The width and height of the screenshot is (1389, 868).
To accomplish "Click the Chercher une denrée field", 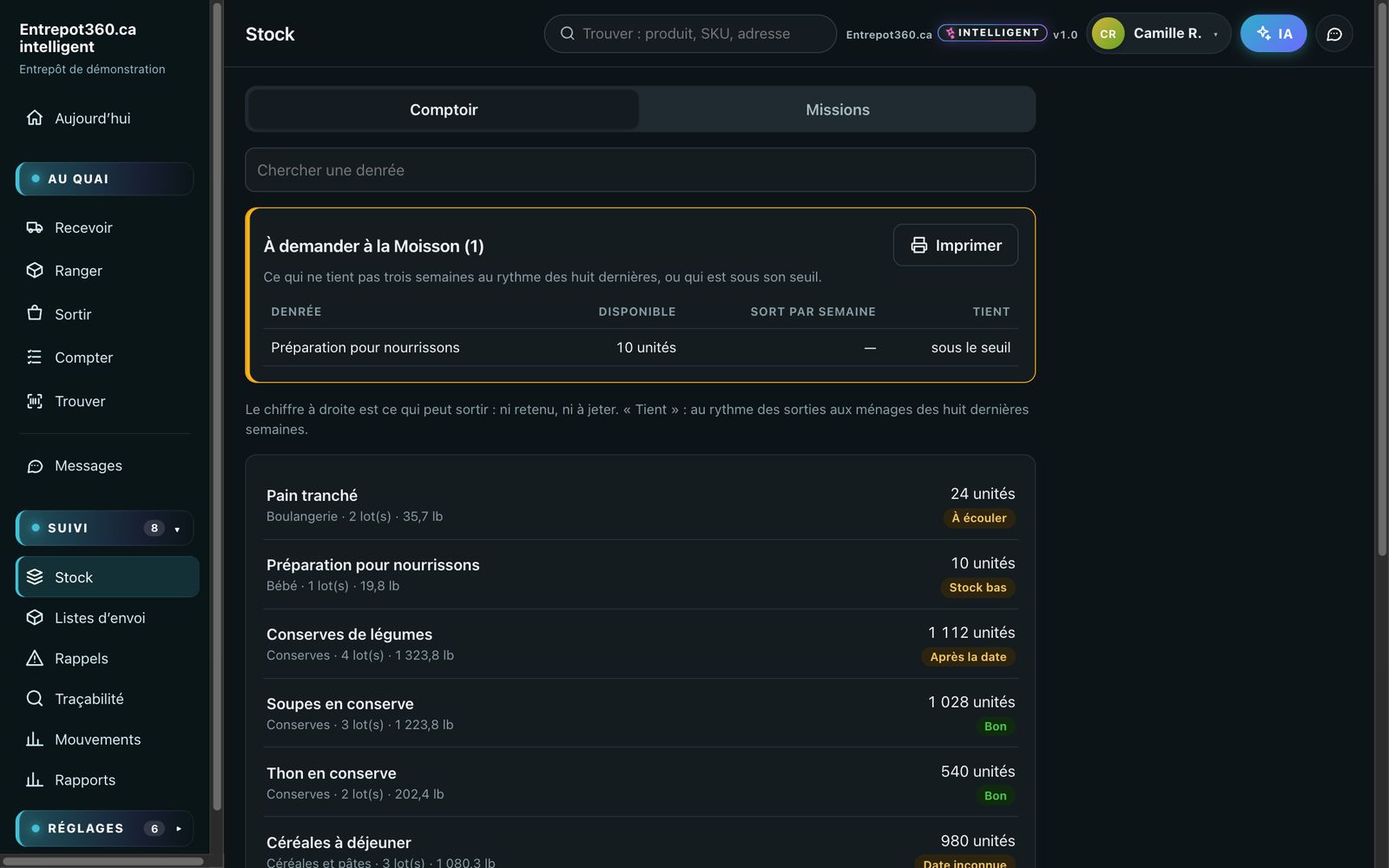I will tap(640, 170).
